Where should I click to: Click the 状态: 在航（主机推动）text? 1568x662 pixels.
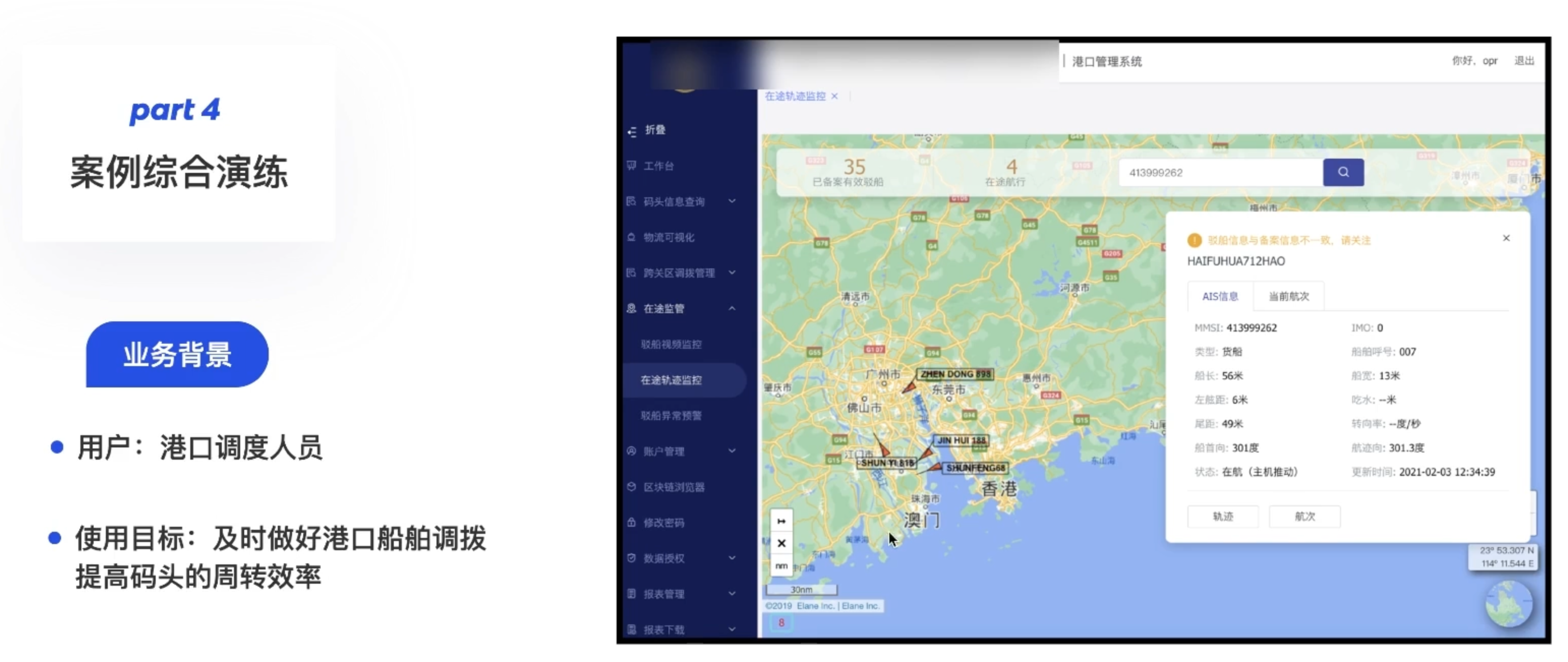1246,472
